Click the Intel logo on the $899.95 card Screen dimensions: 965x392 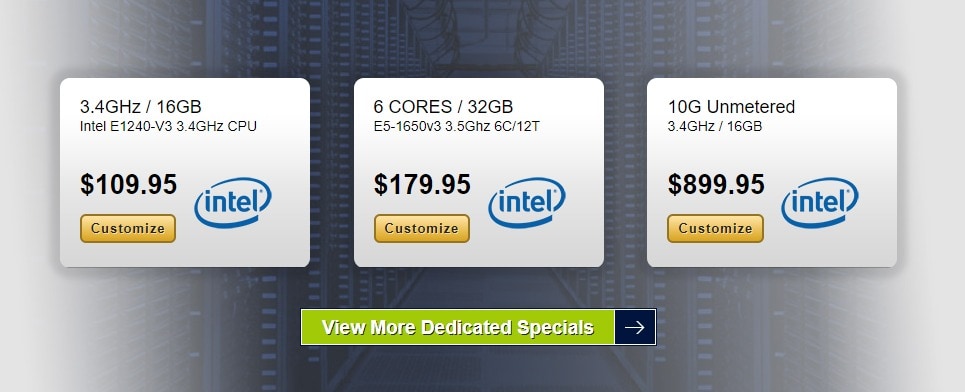click(x=820, y=202)
